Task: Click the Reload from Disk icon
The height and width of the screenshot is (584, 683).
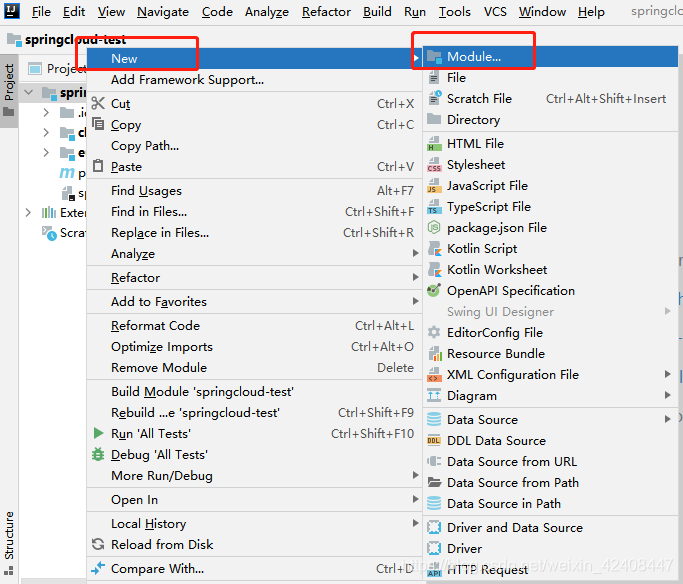Action: (98, 544)
